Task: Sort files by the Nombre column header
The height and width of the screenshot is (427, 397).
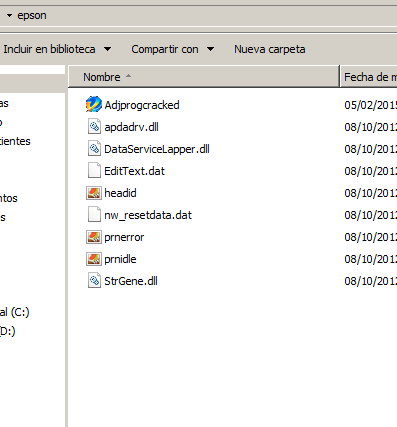Action: point(204,77)
